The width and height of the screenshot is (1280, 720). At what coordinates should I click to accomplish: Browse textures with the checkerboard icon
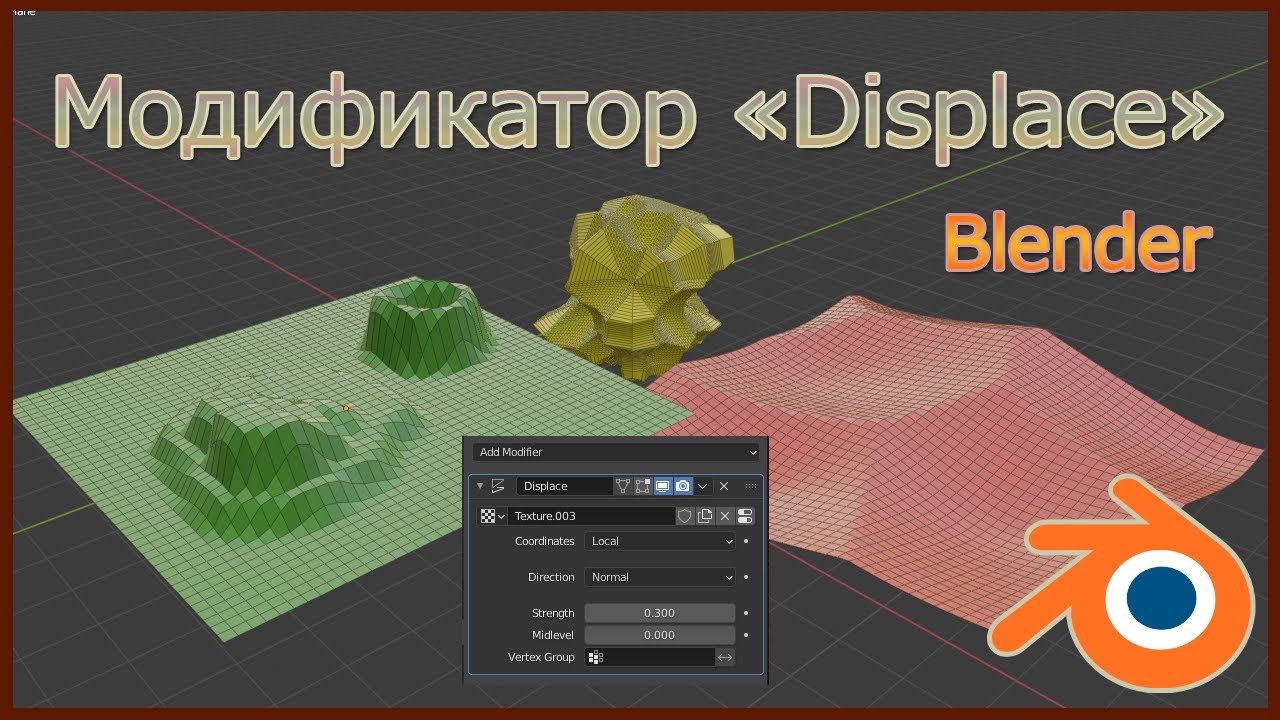click(492, 516)
